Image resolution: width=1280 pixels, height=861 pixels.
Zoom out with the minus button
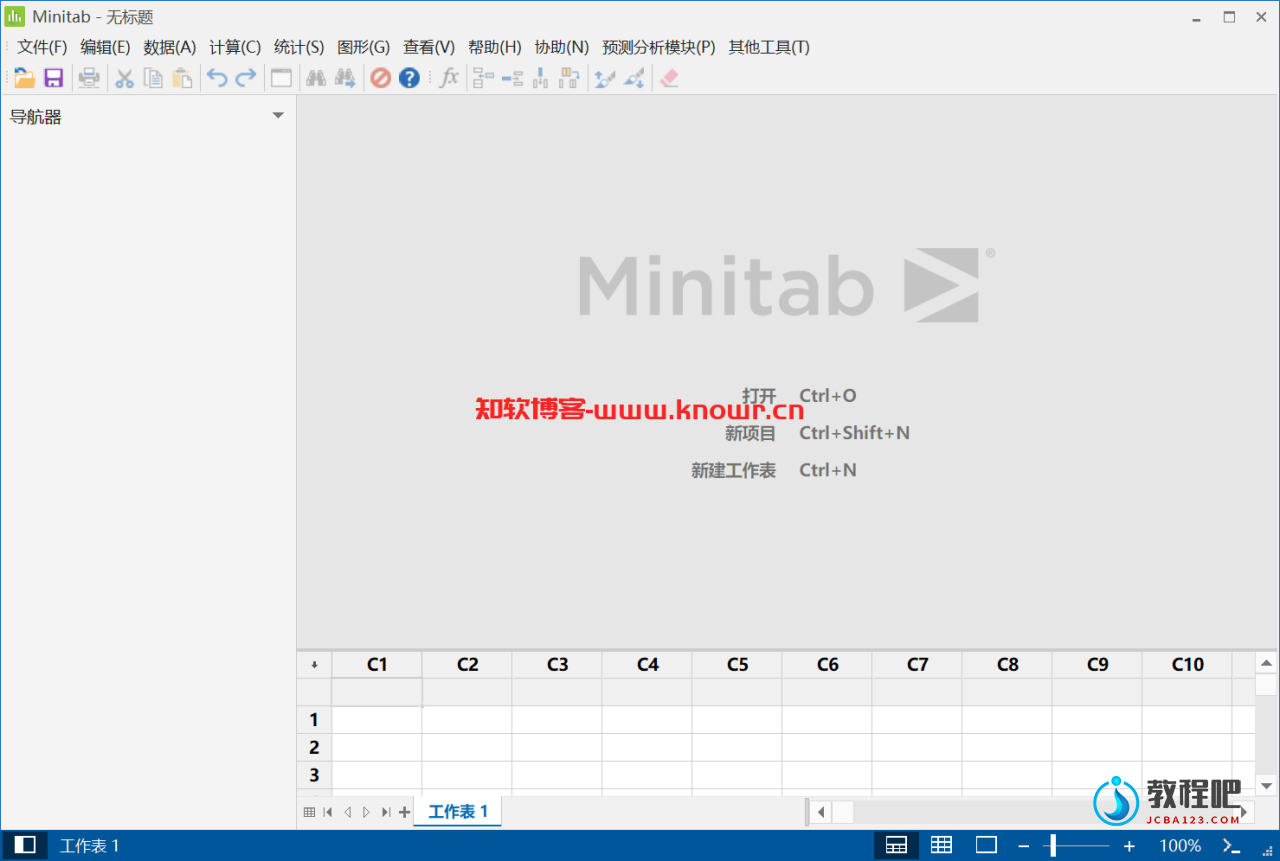[x=1023, y=846]
